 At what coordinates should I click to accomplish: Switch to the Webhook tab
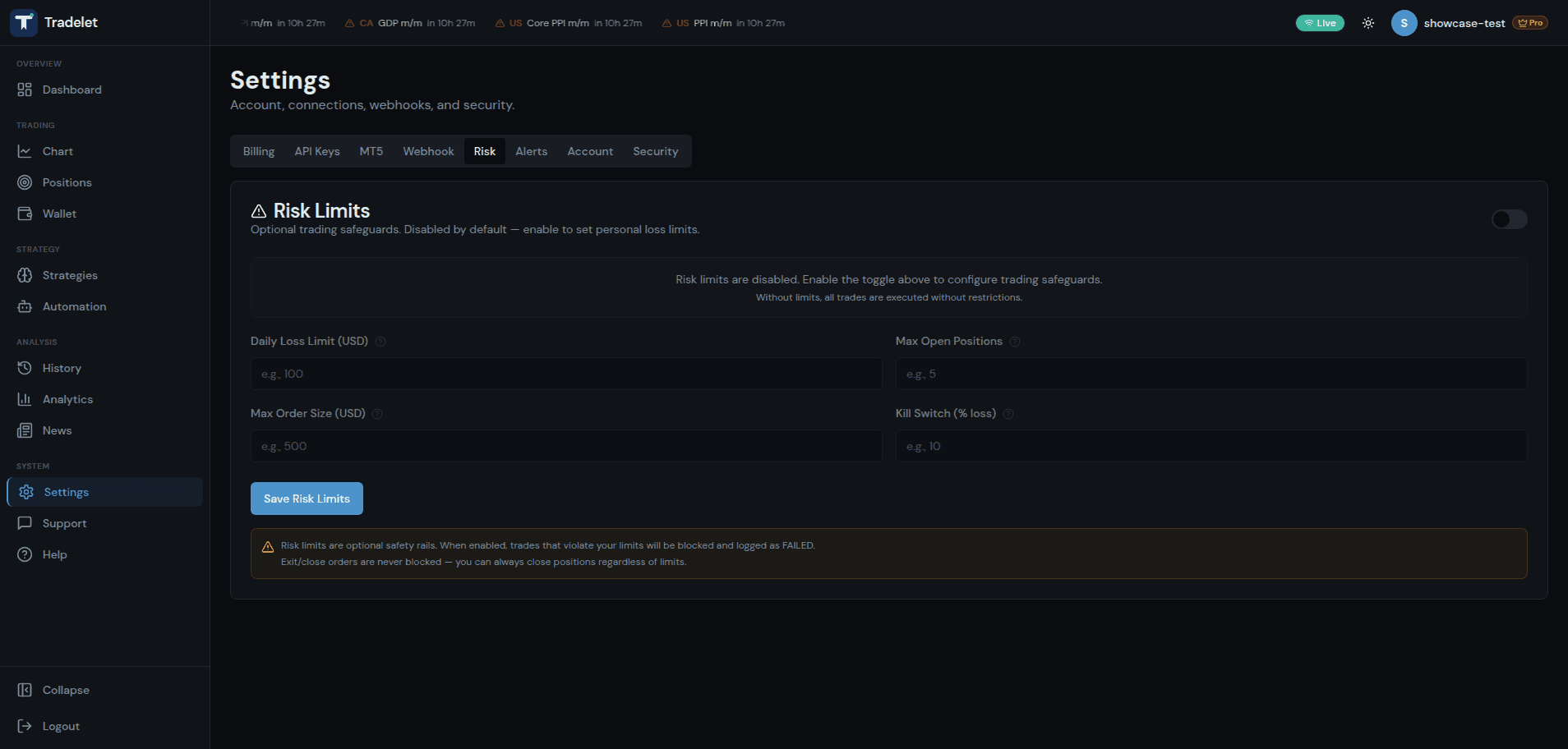(x=428, y=151)
